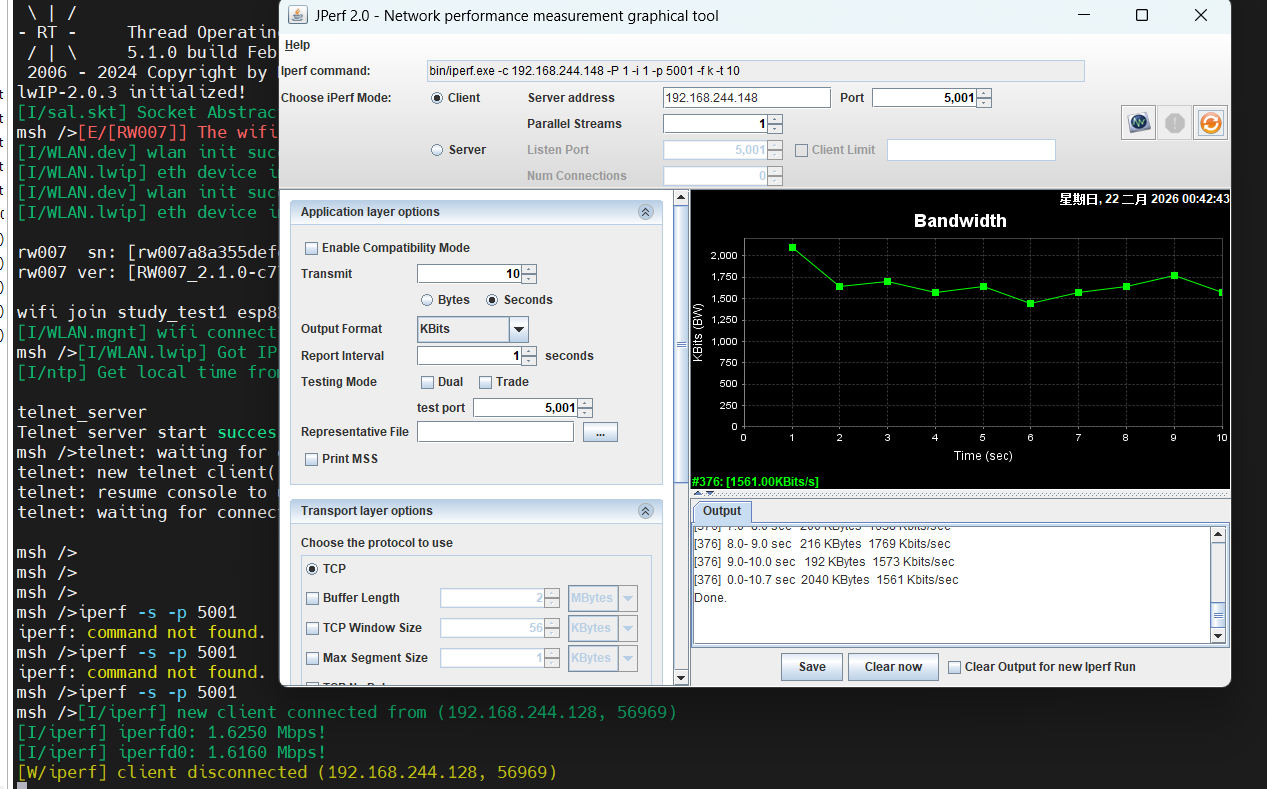Click the Server address field
Image resolution: width=1267 pixels, height=789 pixels.
[x=747, y=98]
